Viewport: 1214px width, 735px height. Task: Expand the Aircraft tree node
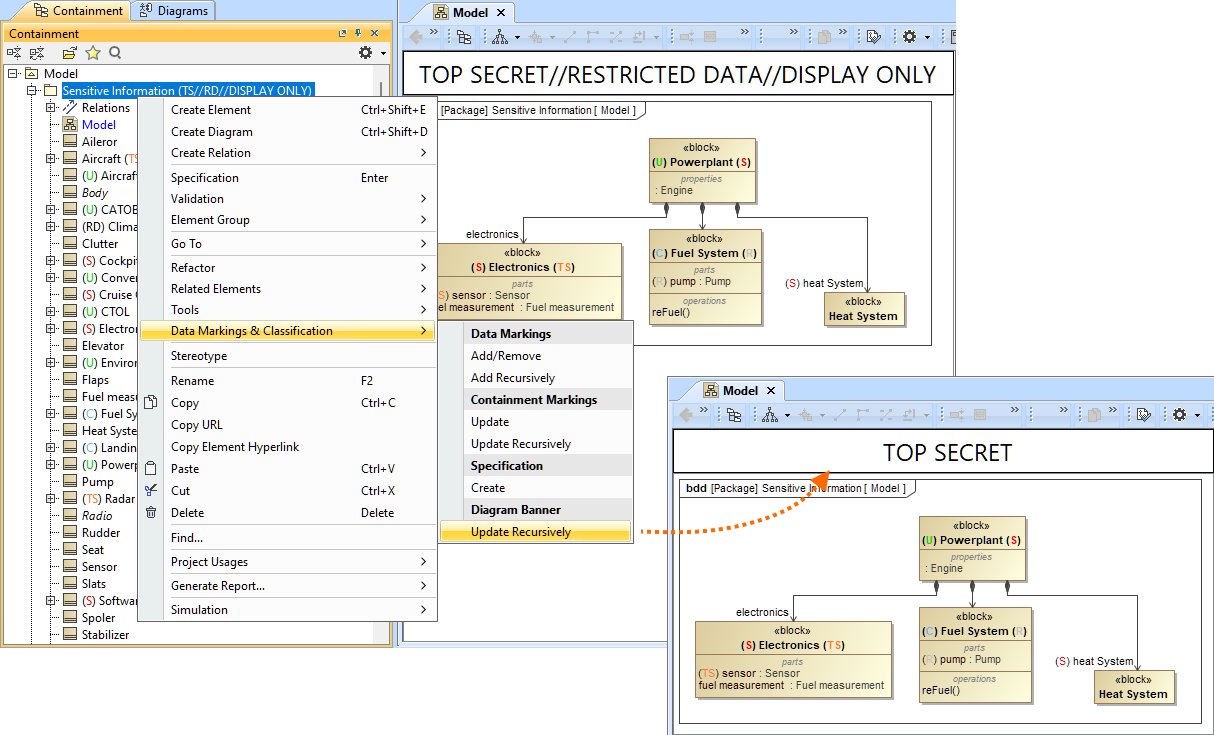[x=51, y=159]
